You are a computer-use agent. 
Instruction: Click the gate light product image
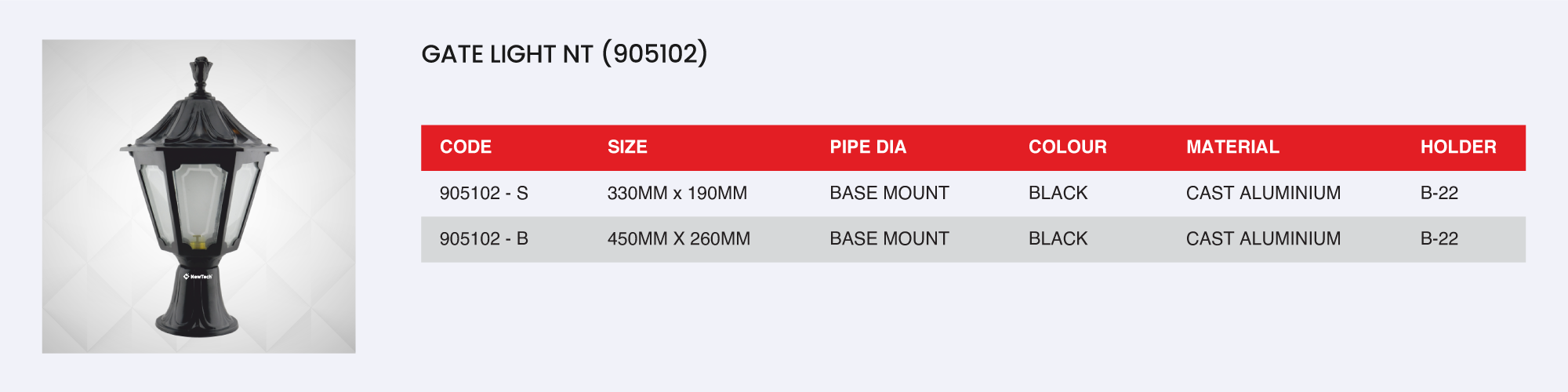(x=198, y=196)
